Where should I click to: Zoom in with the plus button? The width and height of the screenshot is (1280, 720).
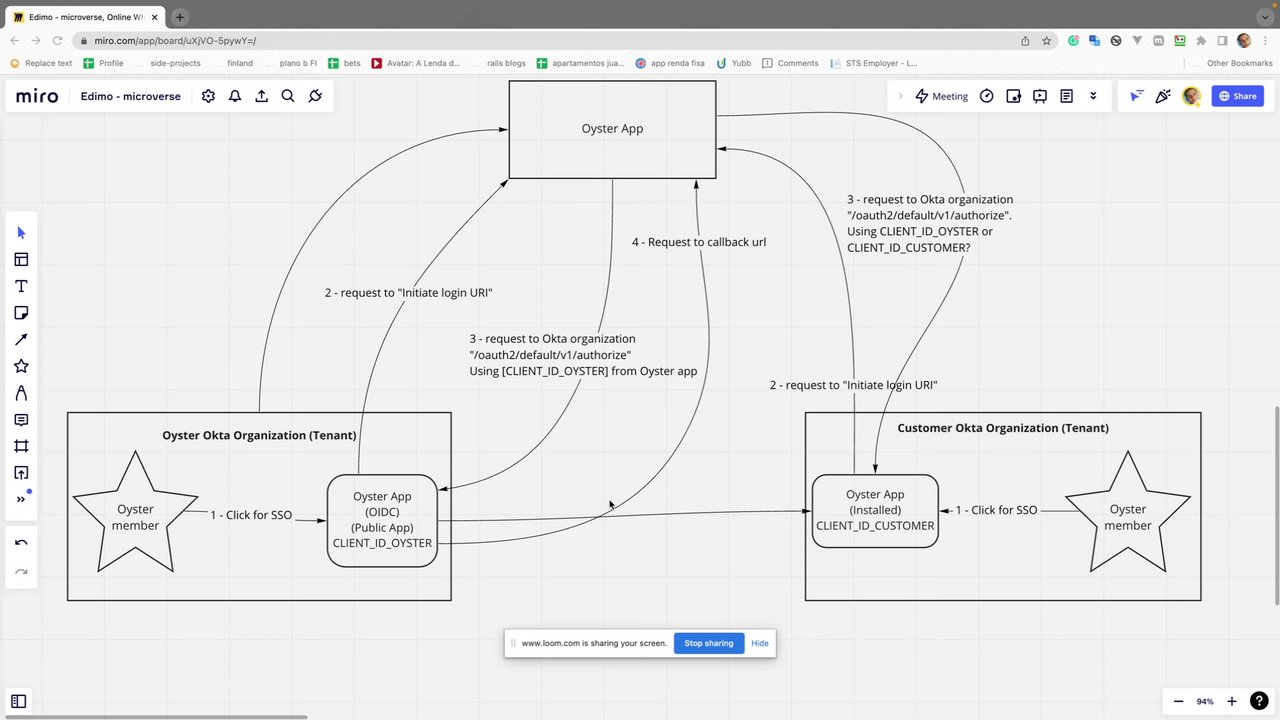click(1232, 702)
